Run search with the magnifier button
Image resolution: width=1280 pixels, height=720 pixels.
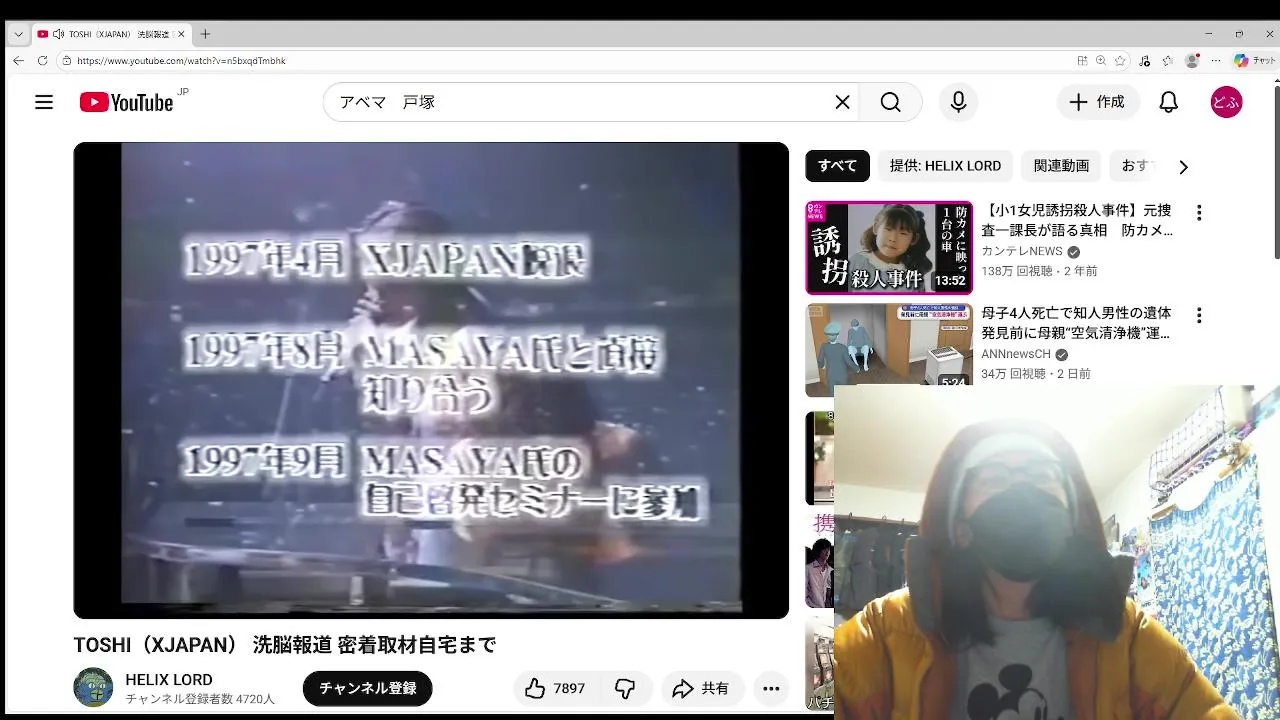(890, 102)
